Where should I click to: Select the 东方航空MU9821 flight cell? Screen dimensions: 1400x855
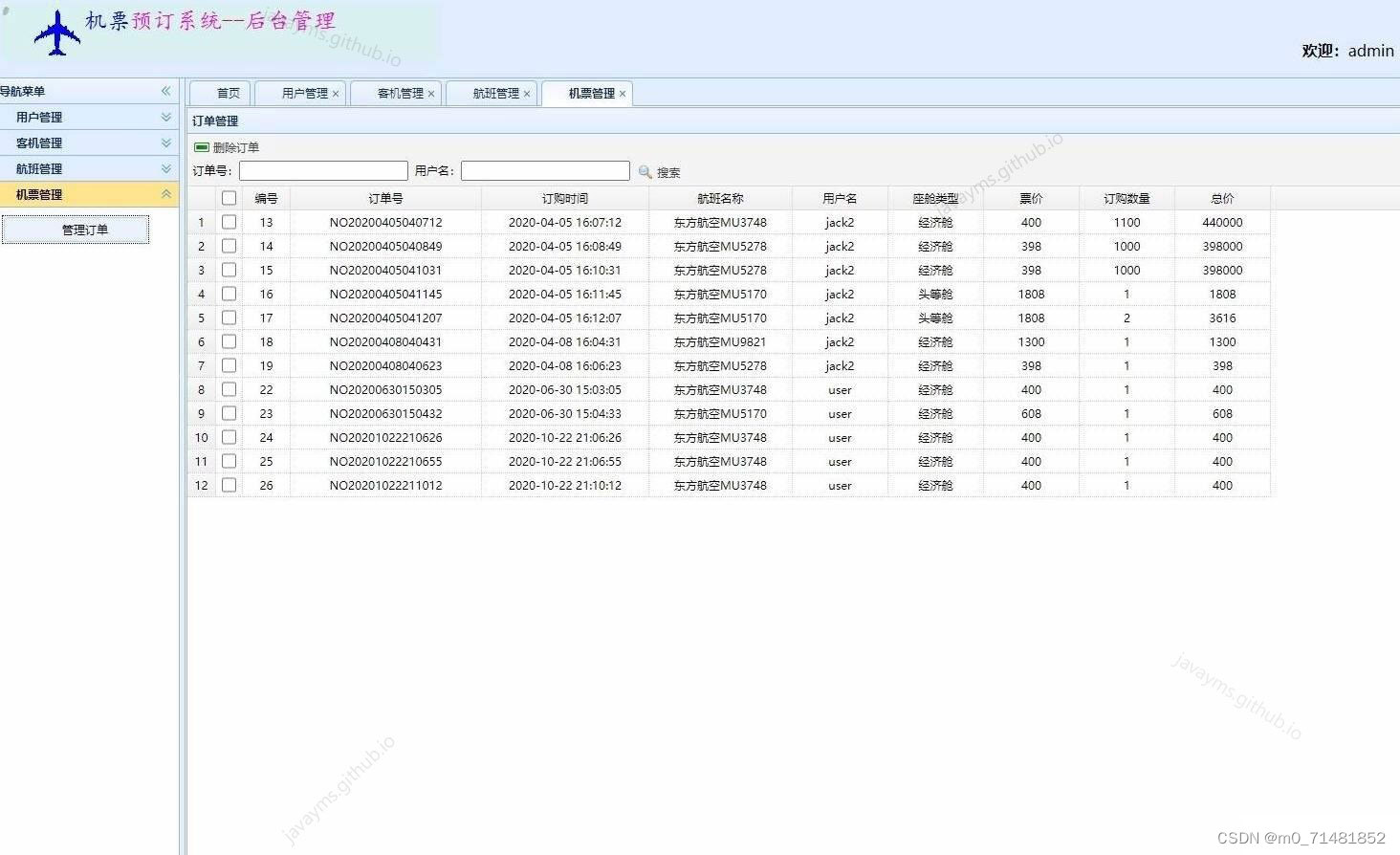pos(720,341)
